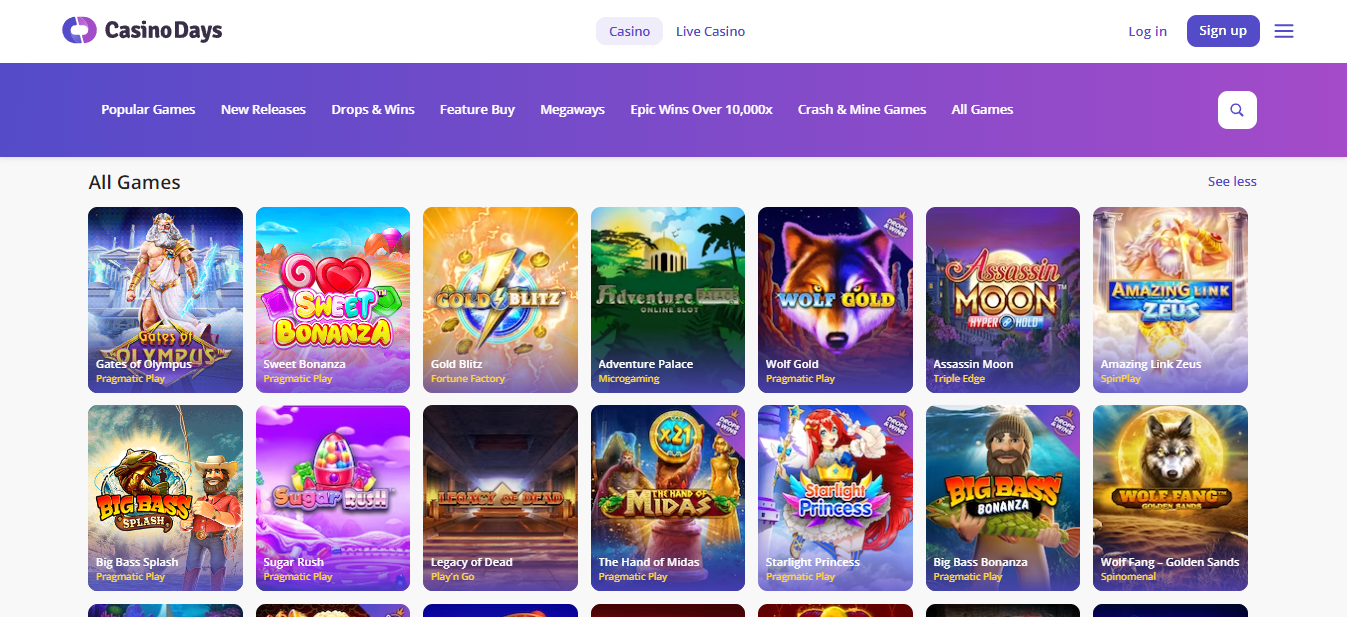
Task: Open The Hand of Midas game
Action: coord(668,498)
